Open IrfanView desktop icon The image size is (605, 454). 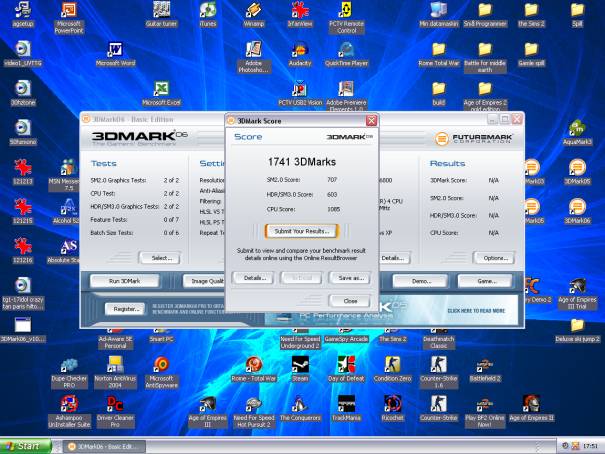[300, 15]
